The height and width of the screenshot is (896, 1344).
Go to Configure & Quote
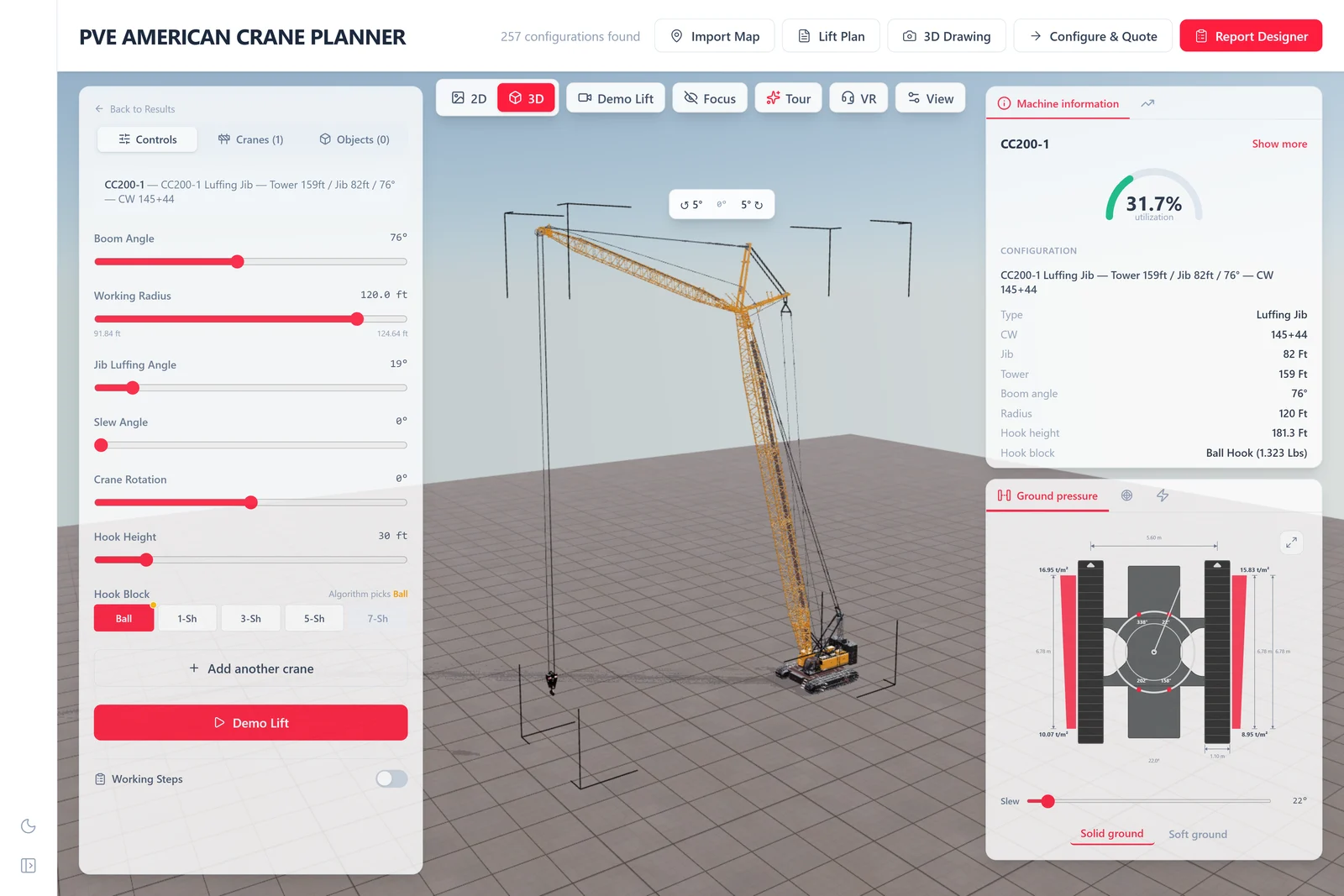pos(1093,36)
